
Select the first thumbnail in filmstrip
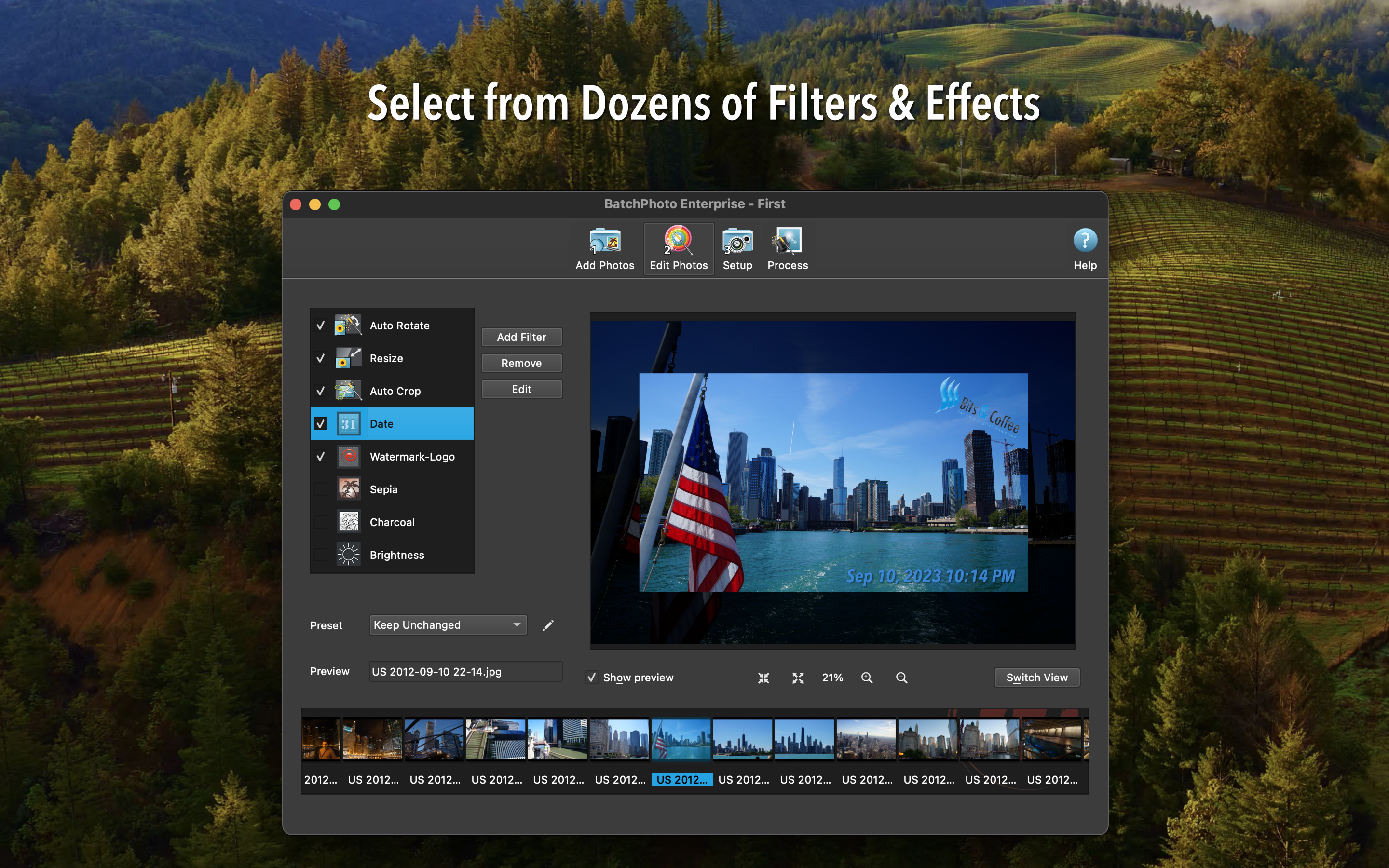click(321, 739)
